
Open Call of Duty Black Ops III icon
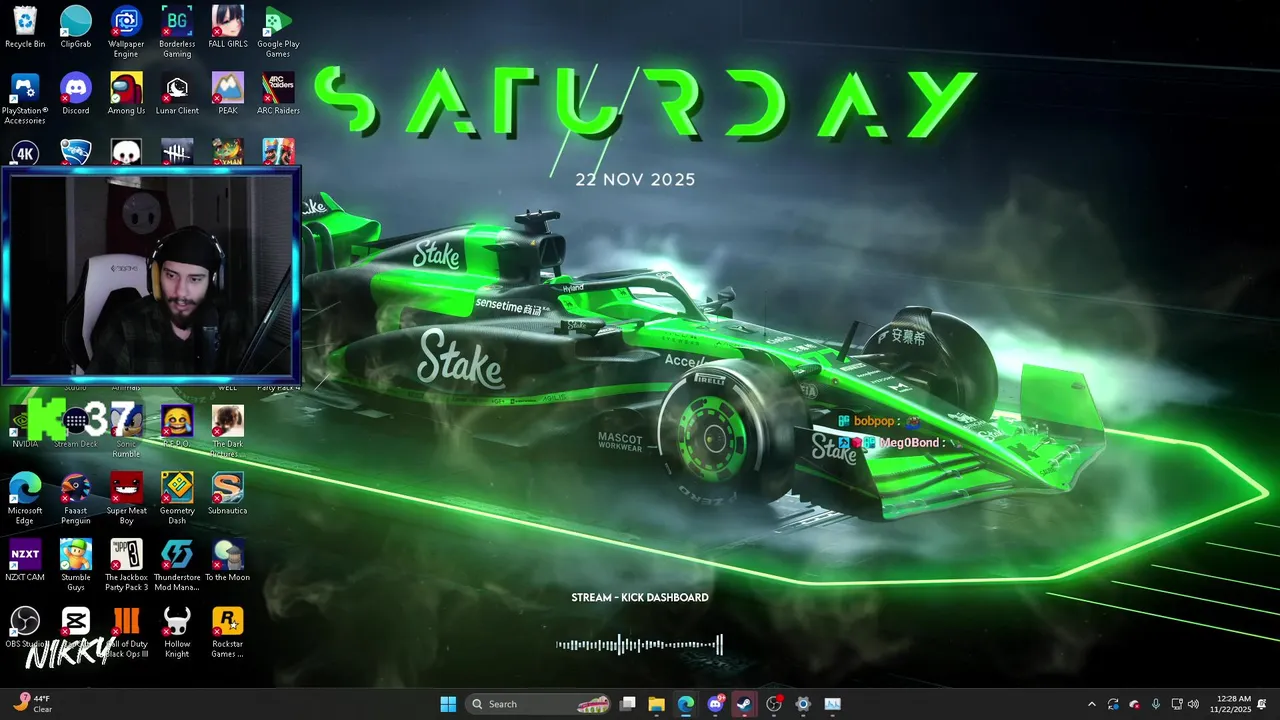pyautogui.click(x=126, y=632)
